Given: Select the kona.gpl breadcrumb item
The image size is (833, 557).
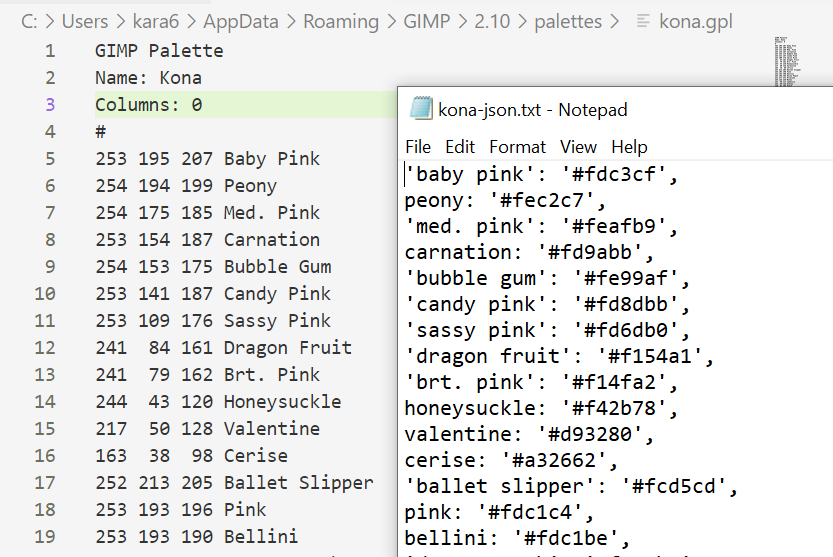Looking at the screenshot, I should (x=696, y=21).
